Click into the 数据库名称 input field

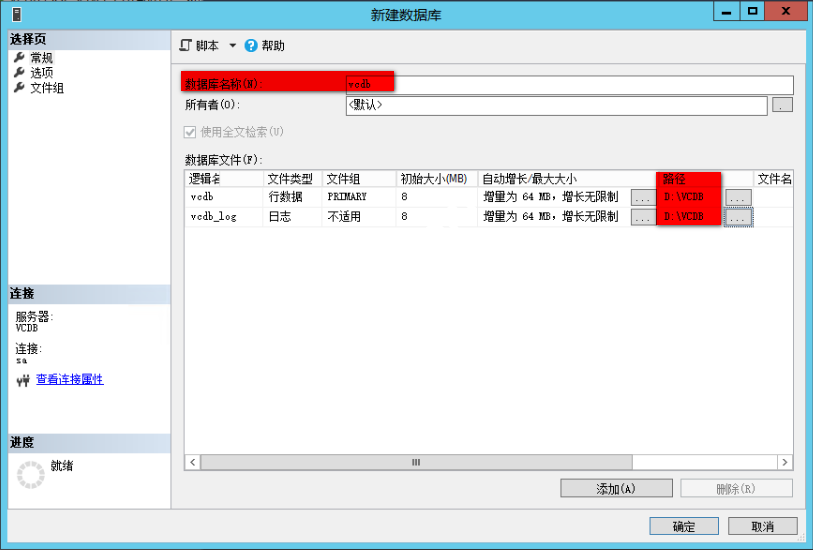point(569,85)
